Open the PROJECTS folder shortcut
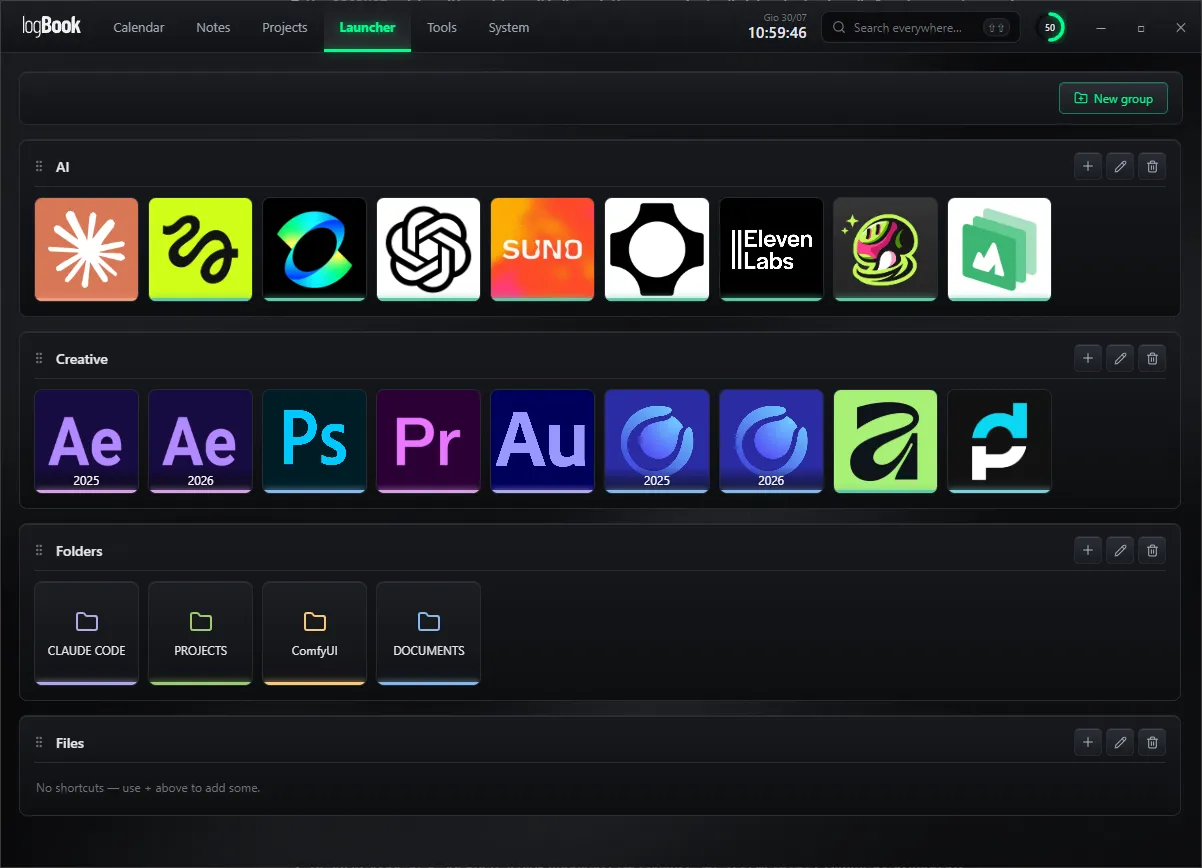This screenshot has height=868, width=1202. click(x=201, y=633)
